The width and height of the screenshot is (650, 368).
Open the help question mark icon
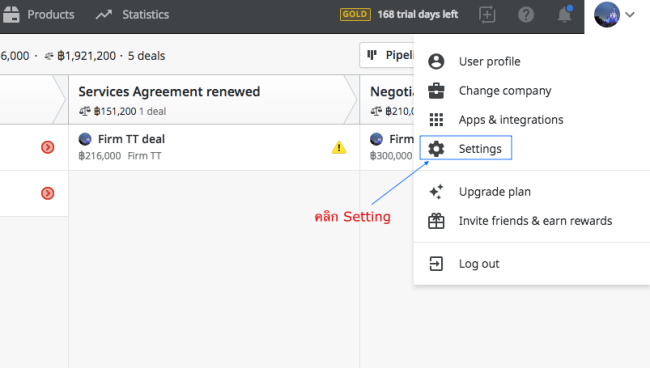(526, 15)
